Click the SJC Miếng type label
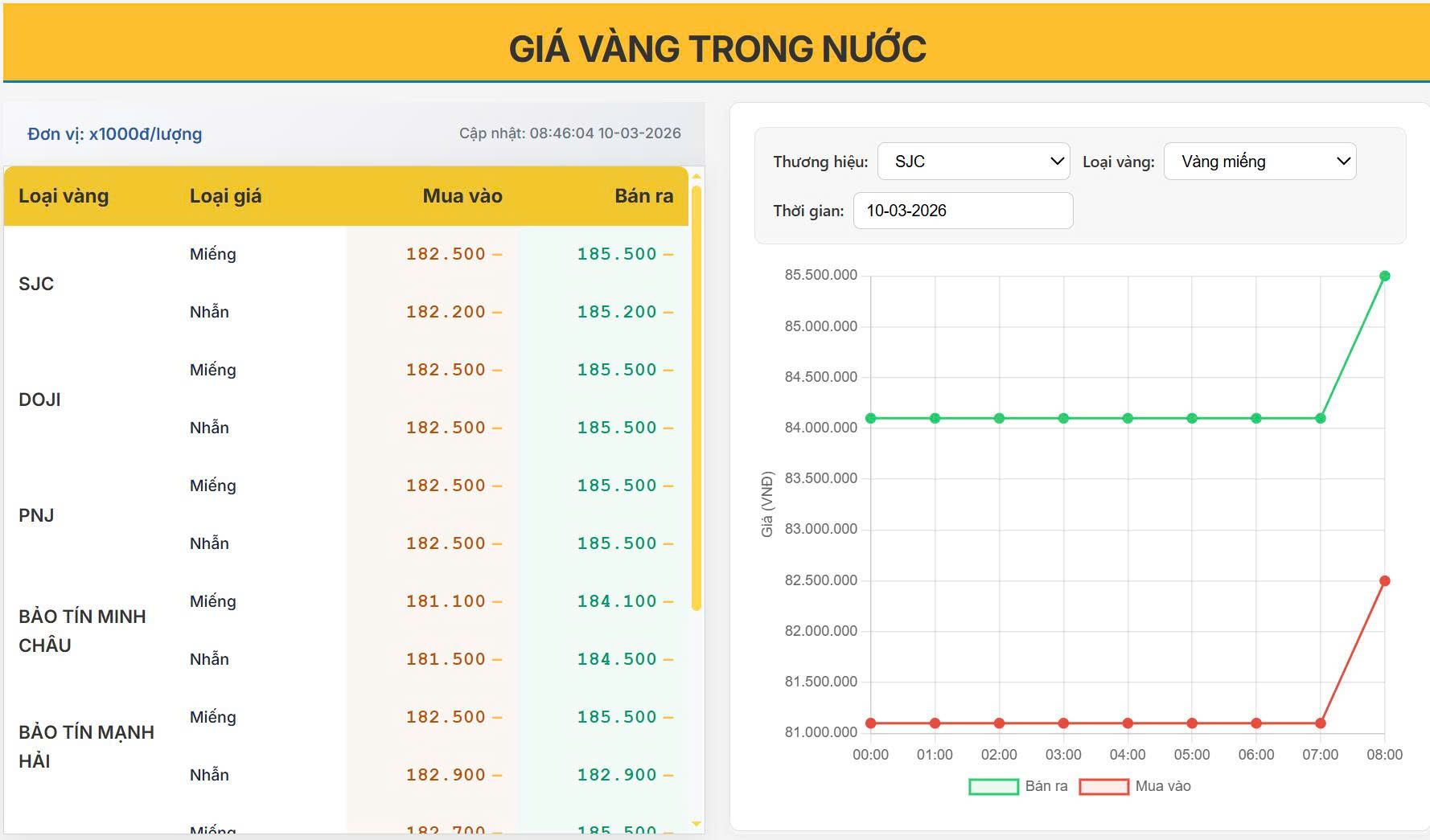1430x840 pixels. click(213, 254)
